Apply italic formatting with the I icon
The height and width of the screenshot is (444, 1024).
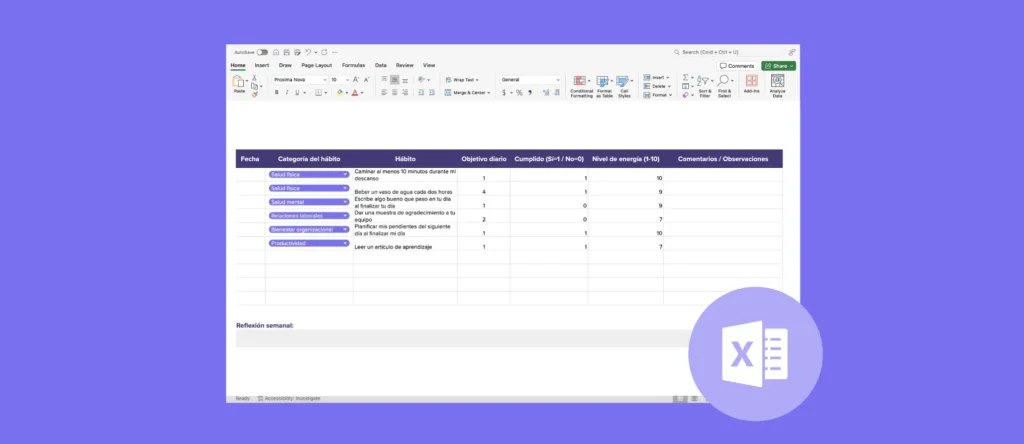coord(287,92)
